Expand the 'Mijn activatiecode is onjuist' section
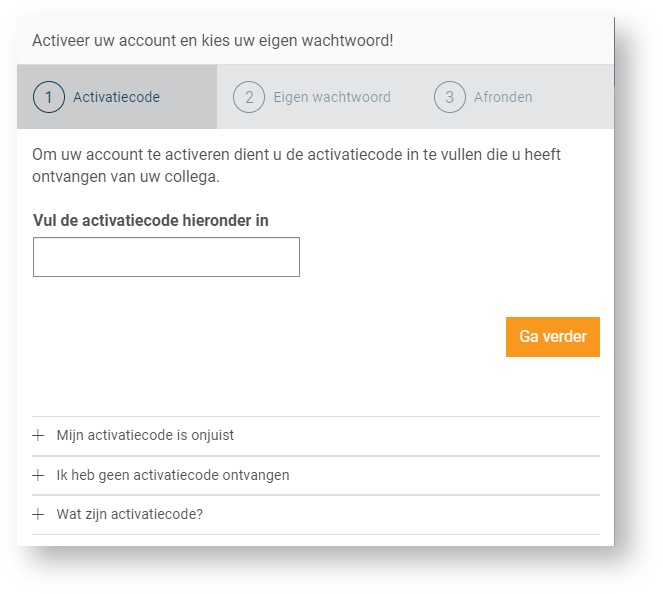Viewport: 663px width, 594px height. tap(145, 436)
